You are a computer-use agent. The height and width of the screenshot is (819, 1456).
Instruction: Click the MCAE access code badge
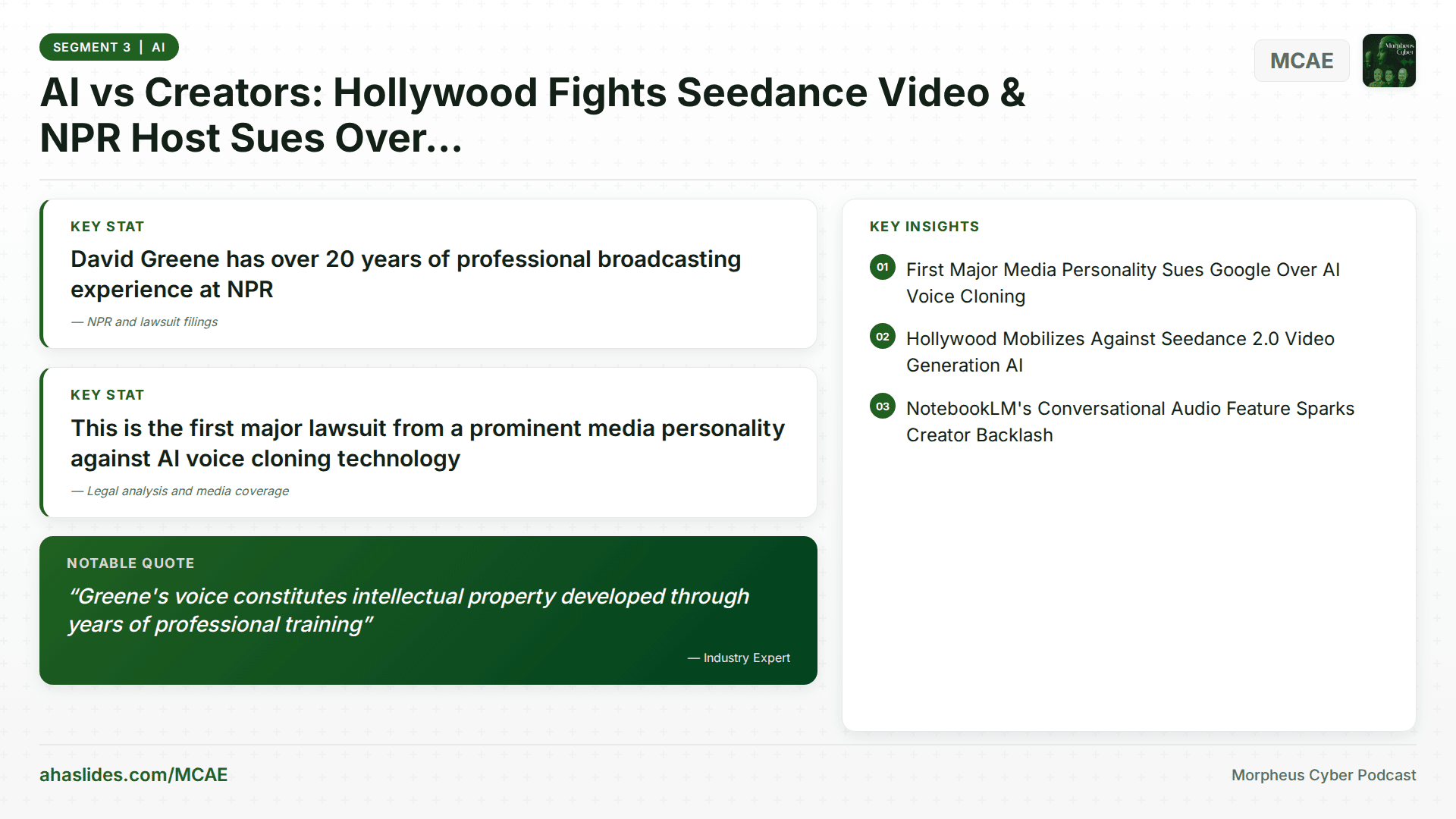coord(1301,61)
